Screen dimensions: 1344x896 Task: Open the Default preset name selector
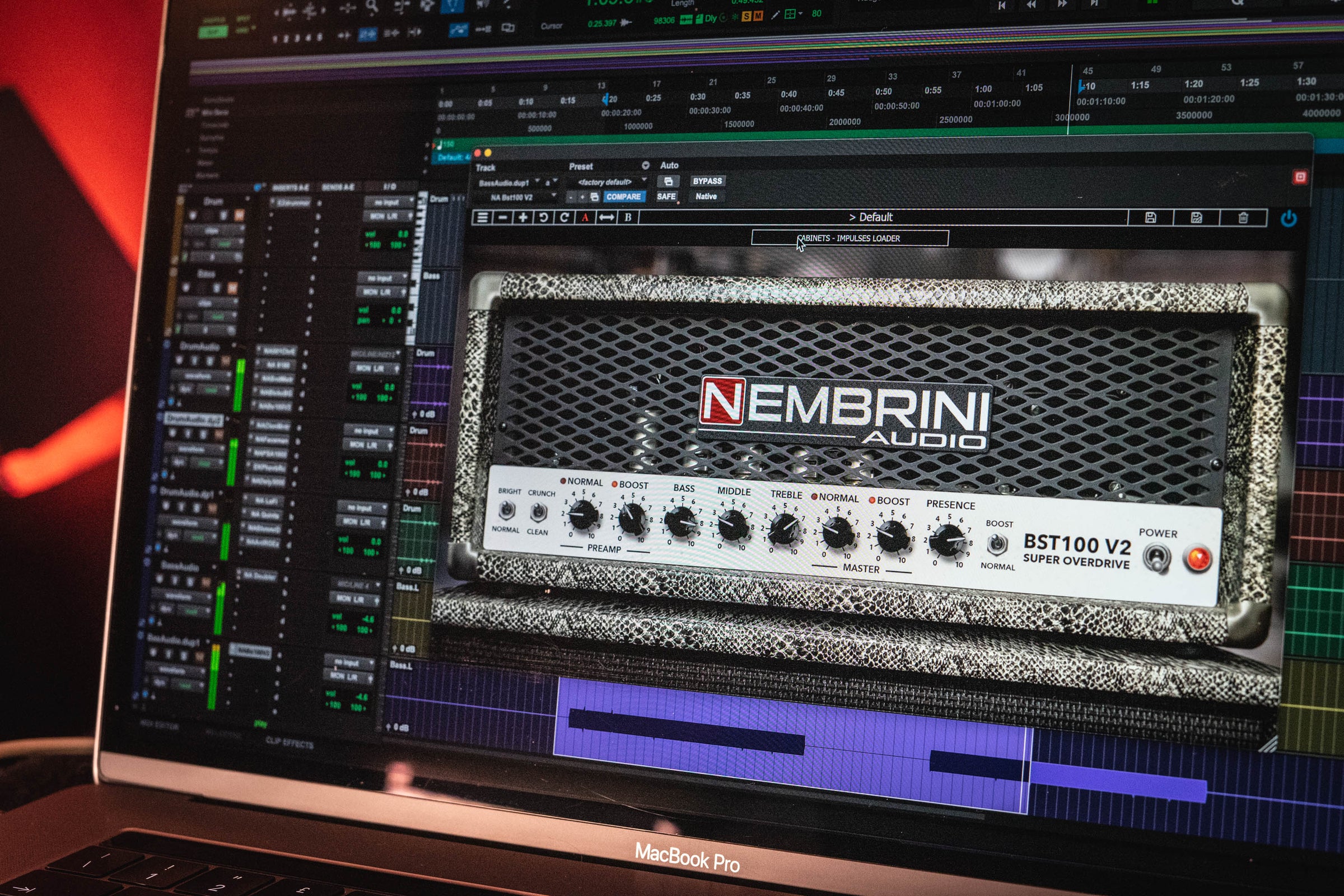[870, 217]
